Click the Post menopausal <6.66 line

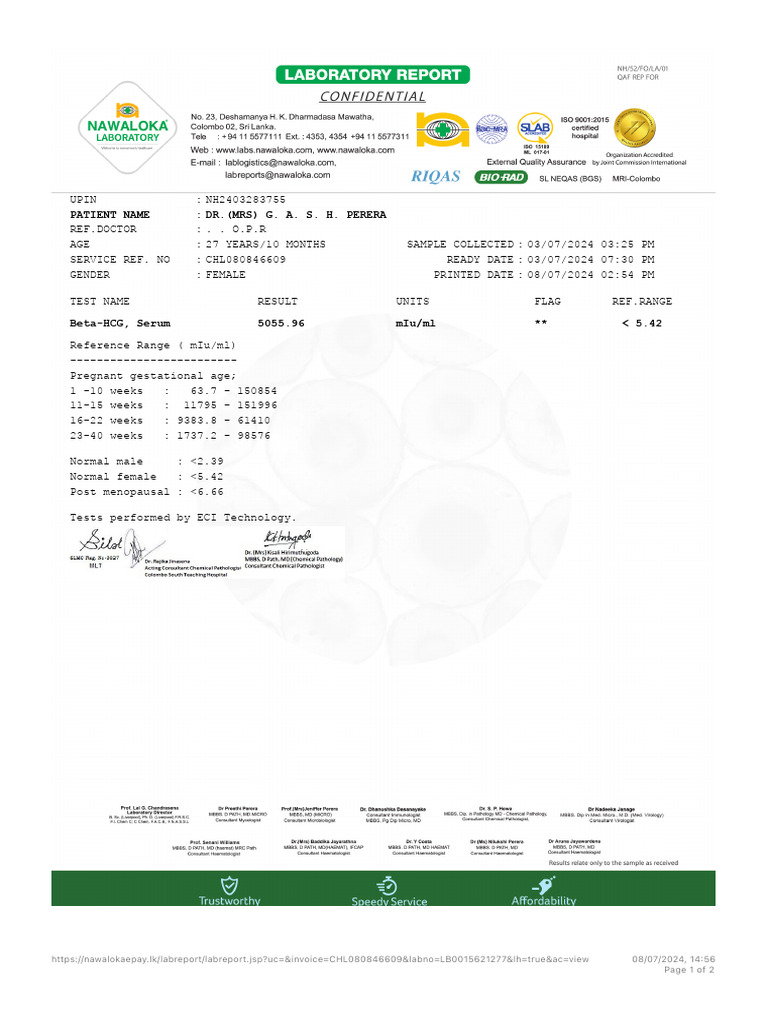point(146,492)
